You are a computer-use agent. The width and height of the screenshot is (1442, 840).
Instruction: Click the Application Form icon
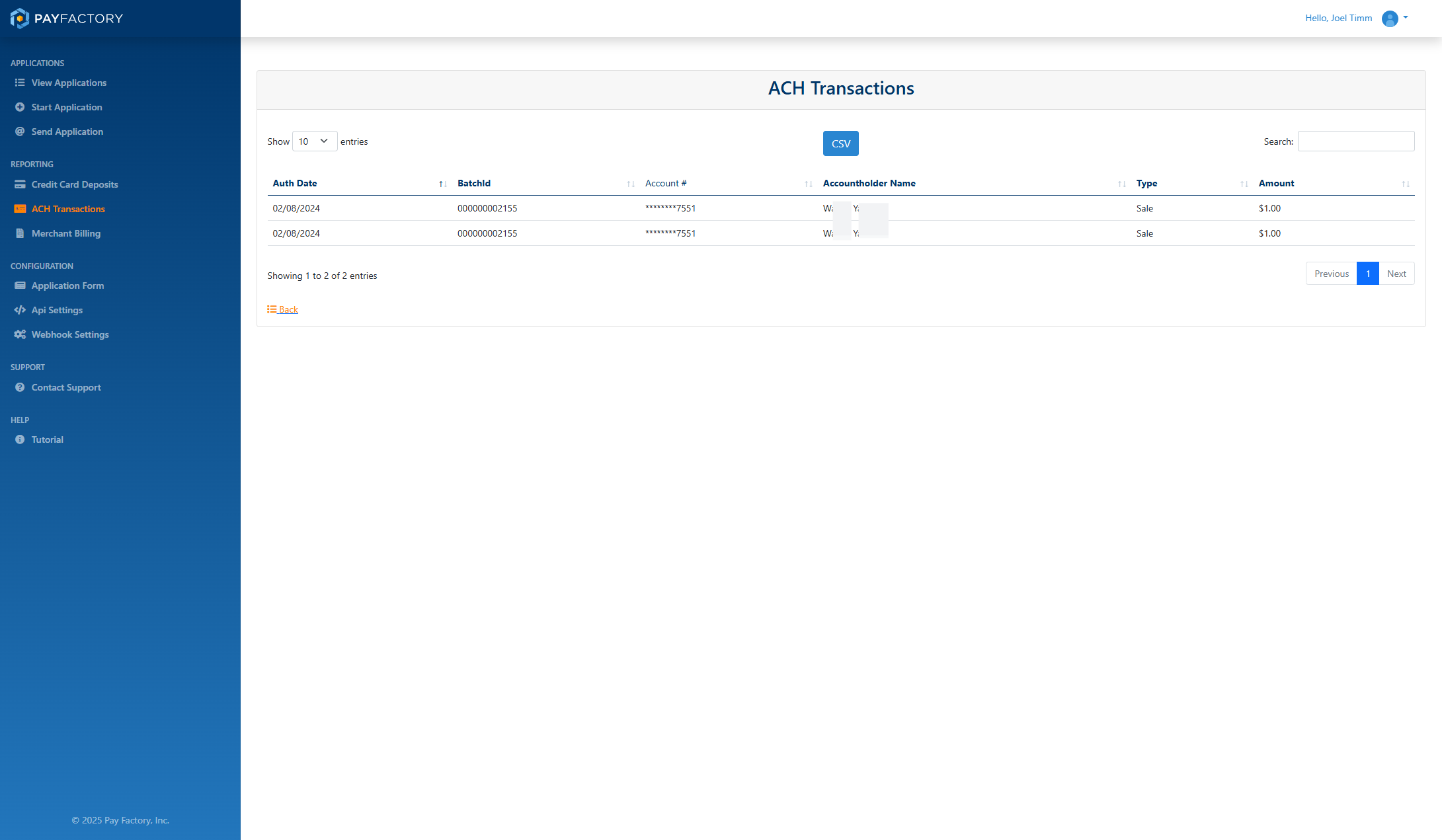(20, 286)
